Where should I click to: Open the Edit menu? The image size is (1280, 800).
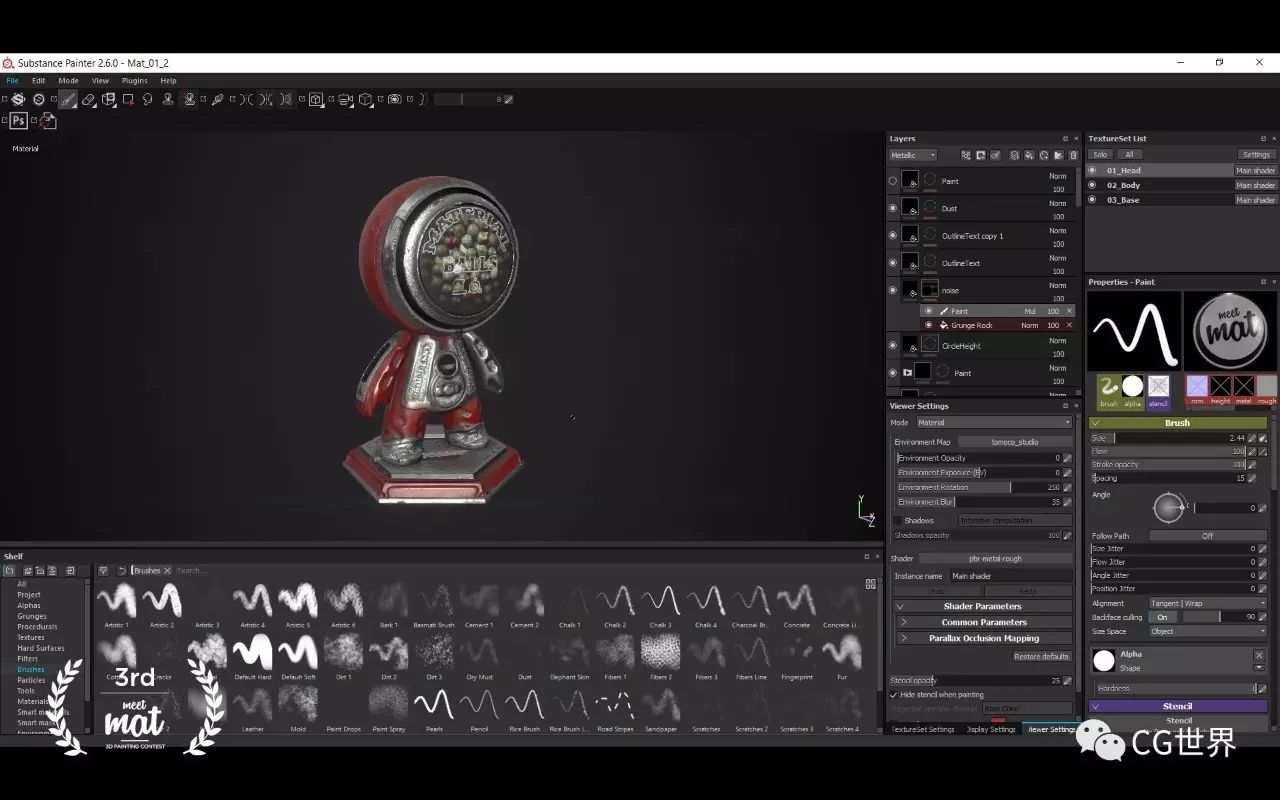[x=38, y=81]
